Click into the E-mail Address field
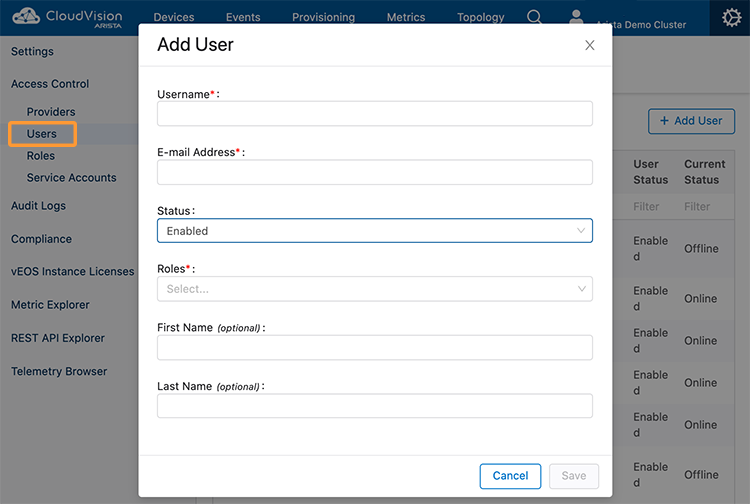This screenshot has width=750, height=504. click(375, 172)
